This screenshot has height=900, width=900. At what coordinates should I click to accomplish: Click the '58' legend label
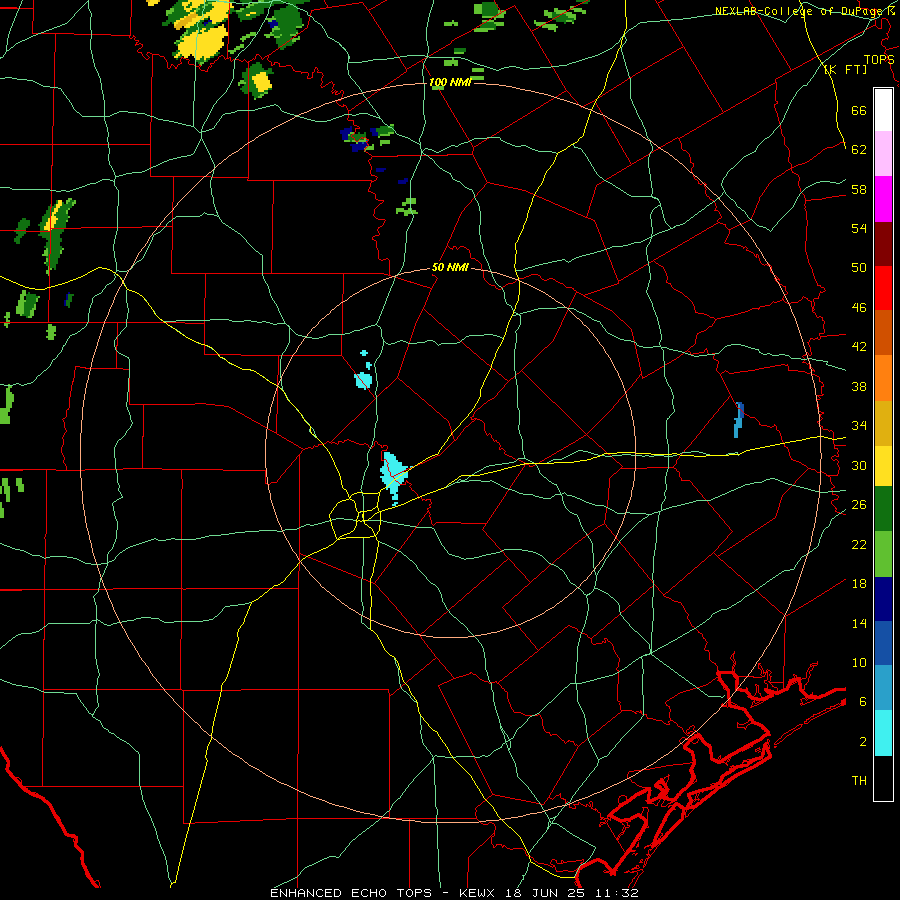coord(859,189)
